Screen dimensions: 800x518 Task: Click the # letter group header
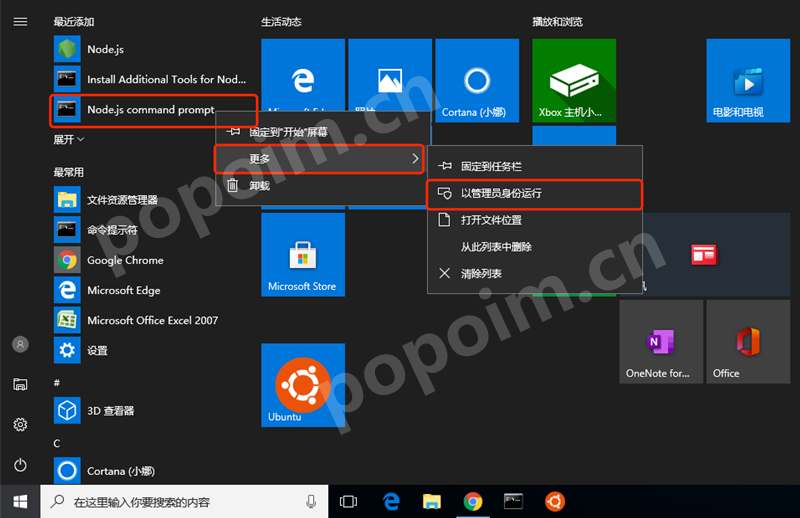click(57, 382)
